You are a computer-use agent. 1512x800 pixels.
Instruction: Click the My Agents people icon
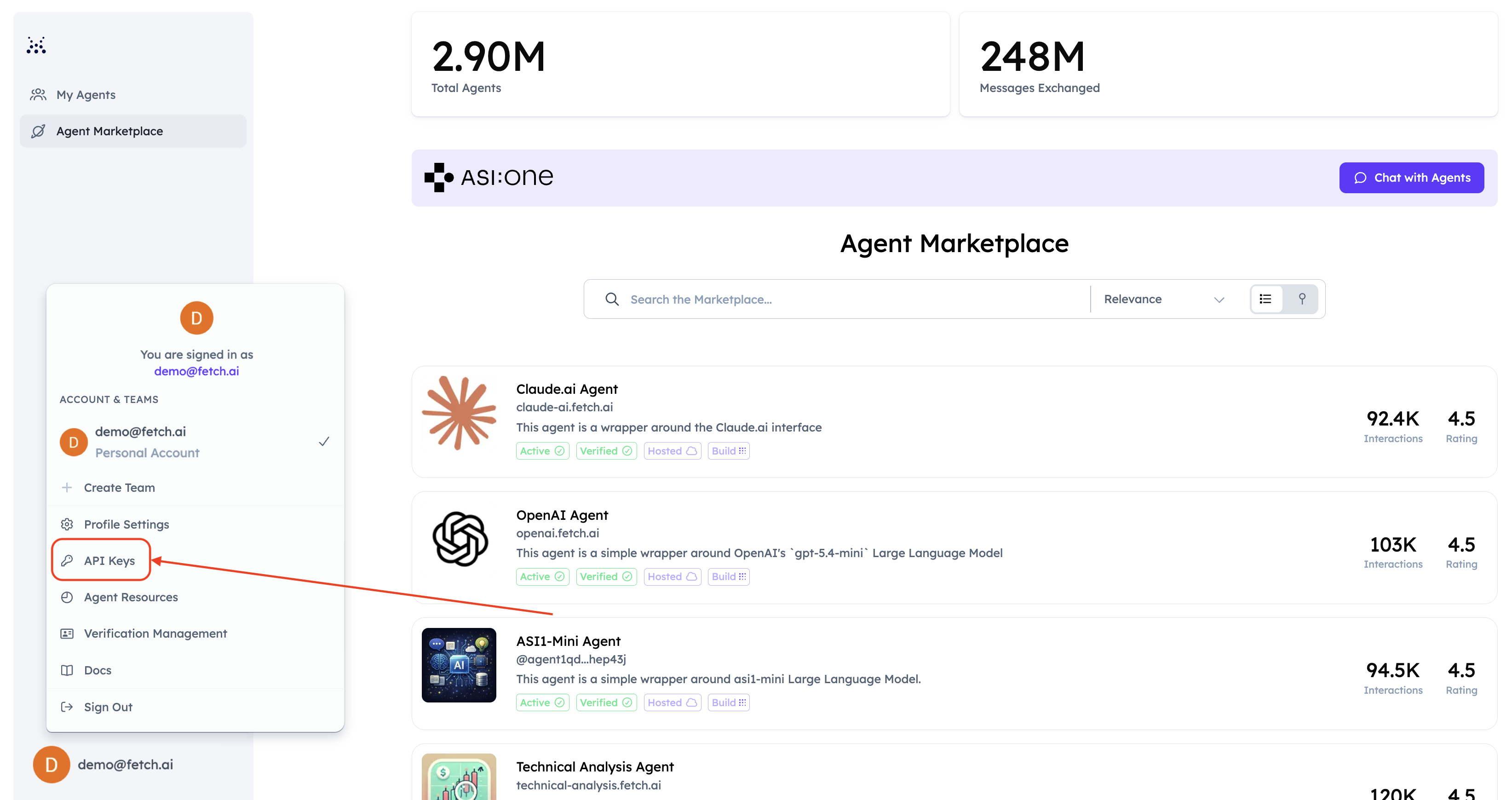[38, 94]
